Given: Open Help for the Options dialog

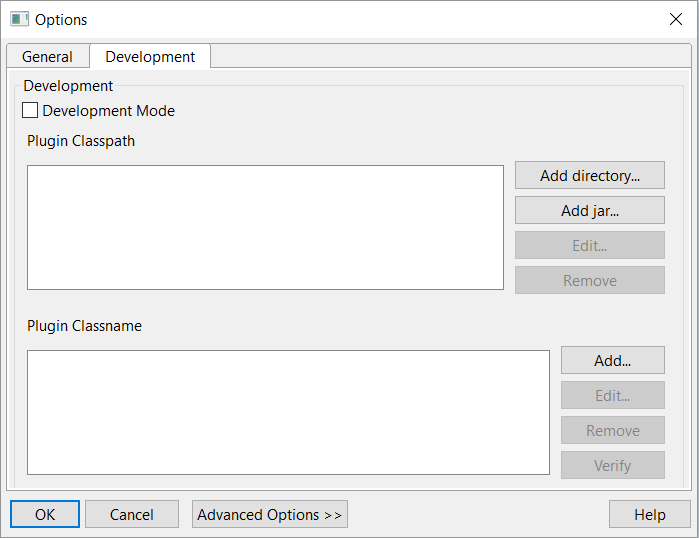Looking at the screenshot, I should (x=650, y=514).
